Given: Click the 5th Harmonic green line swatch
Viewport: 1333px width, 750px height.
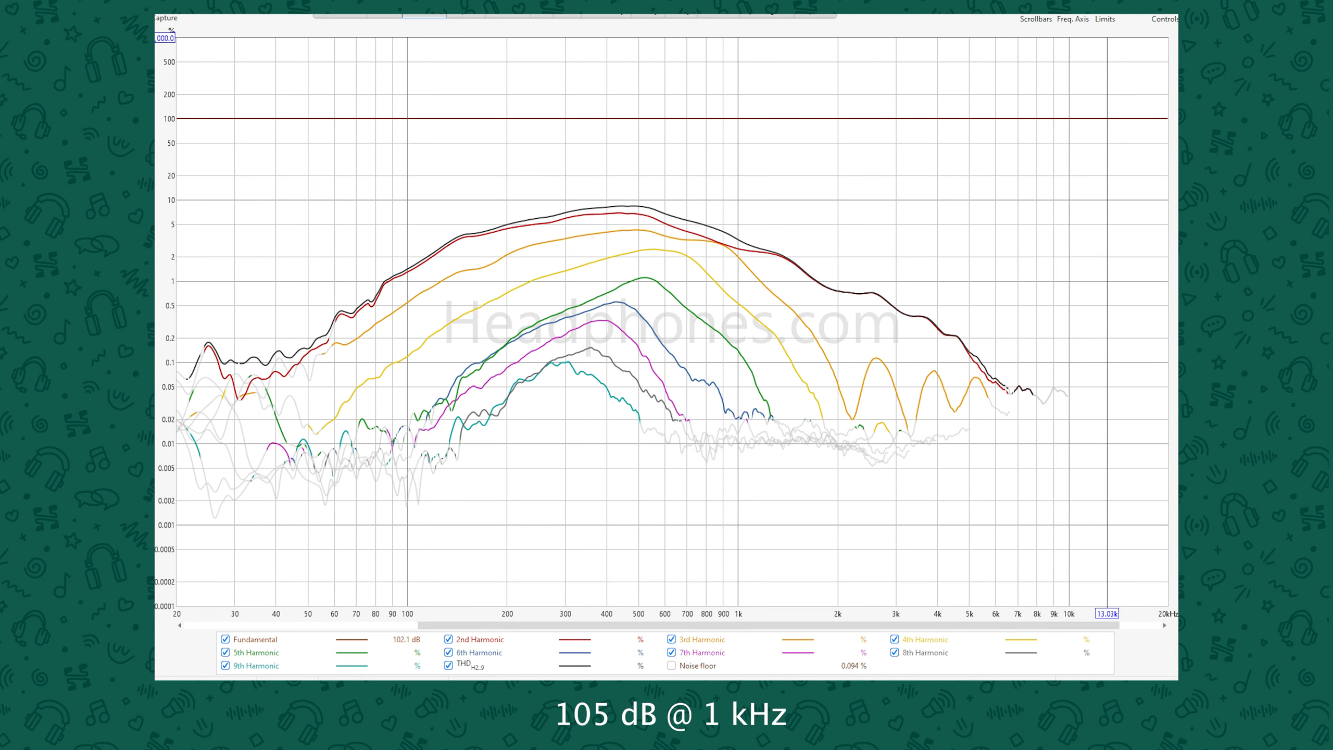Looking at the screenshot, I should (x=352, y=653).
